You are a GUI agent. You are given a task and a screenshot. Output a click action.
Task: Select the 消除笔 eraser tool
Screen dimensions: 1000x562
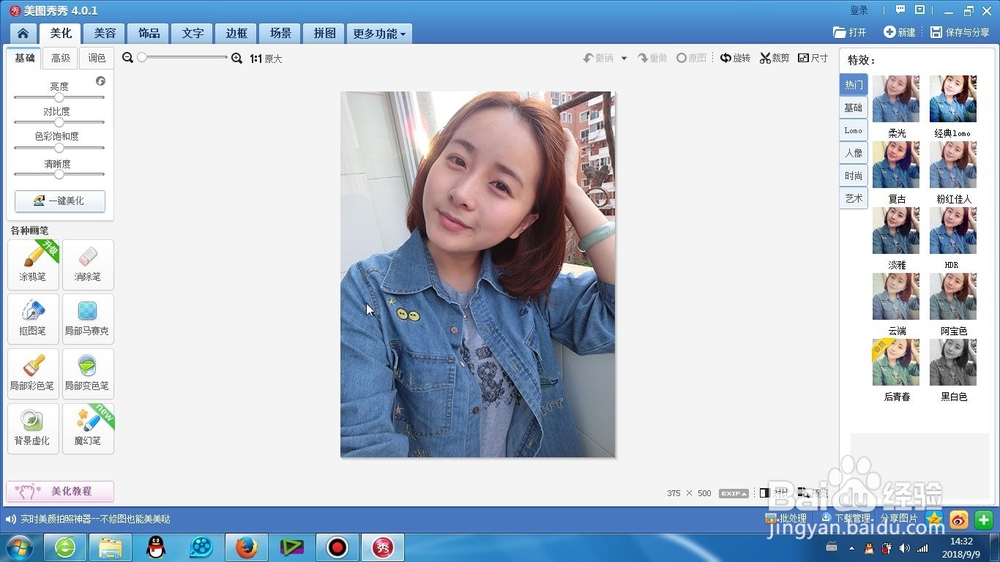(88, 264)
